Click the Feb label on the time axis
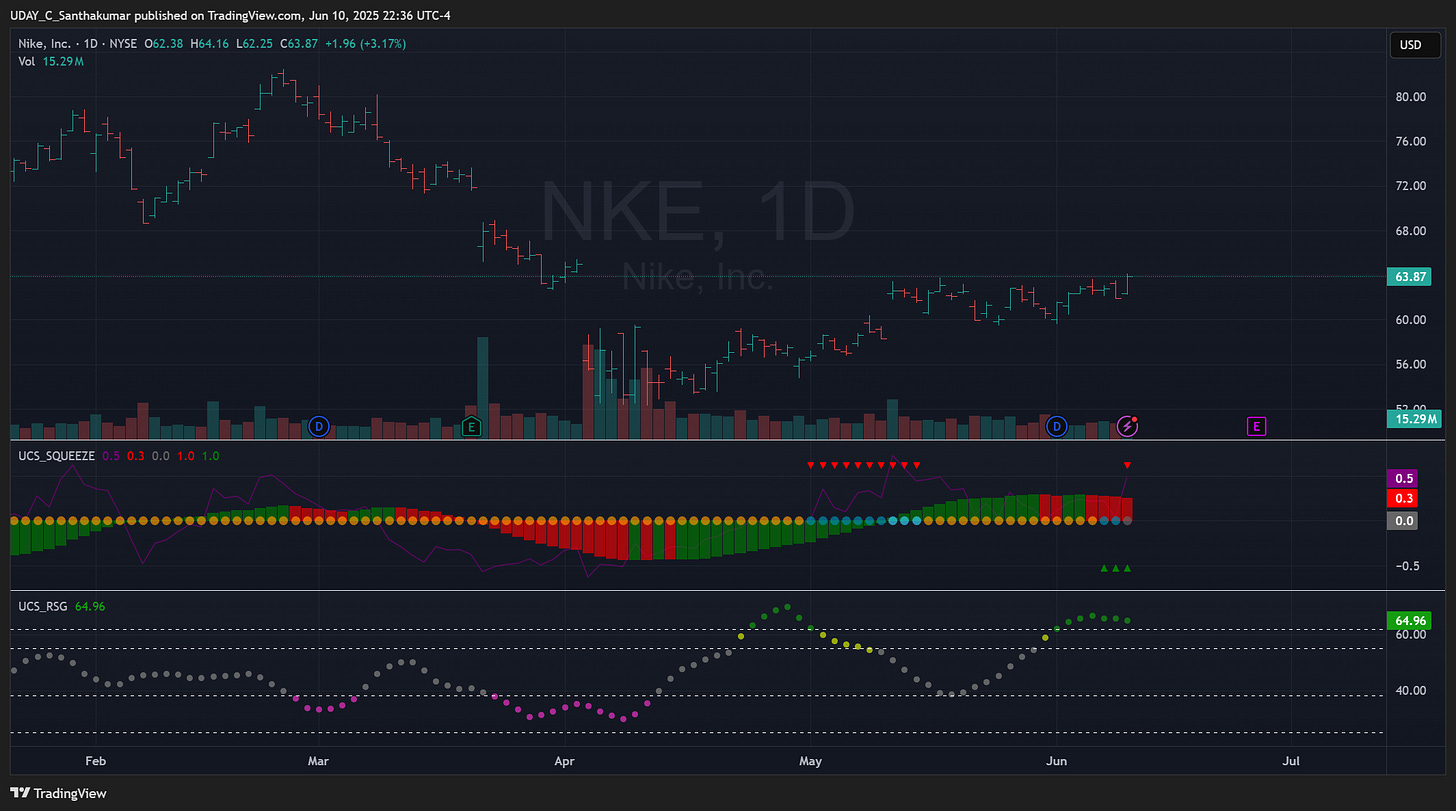Screen dimensions: 1456x811 click(x=95, y=761)
